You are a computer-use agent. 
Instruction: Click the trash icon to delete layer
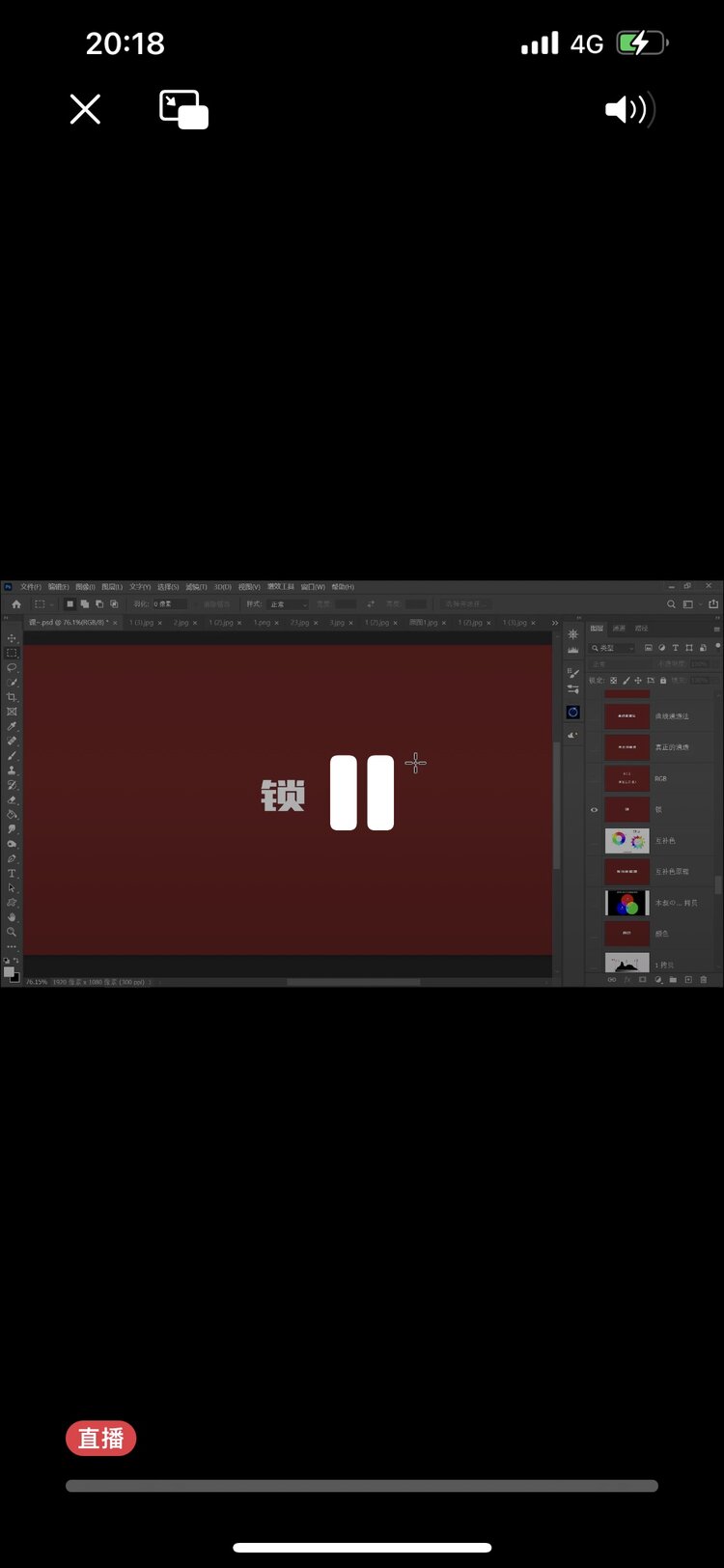(703, 979)
